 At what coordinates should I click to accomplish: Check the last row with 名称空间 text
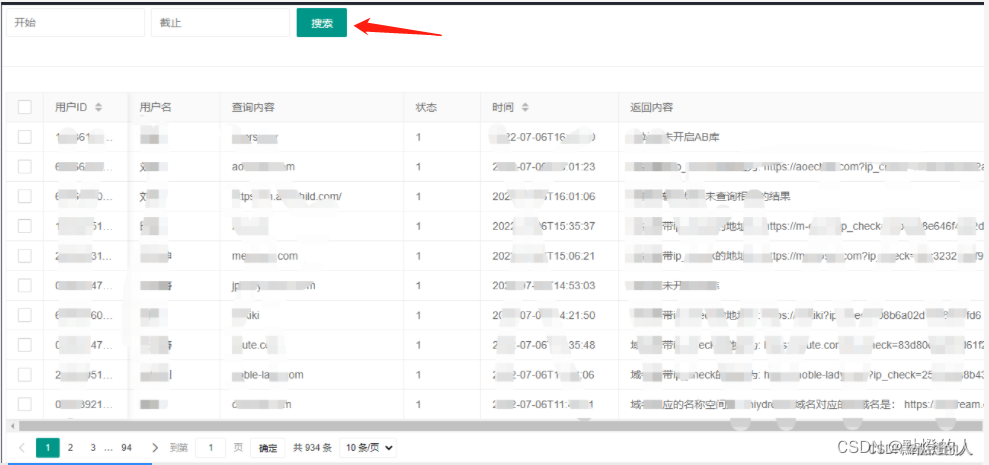25,404
